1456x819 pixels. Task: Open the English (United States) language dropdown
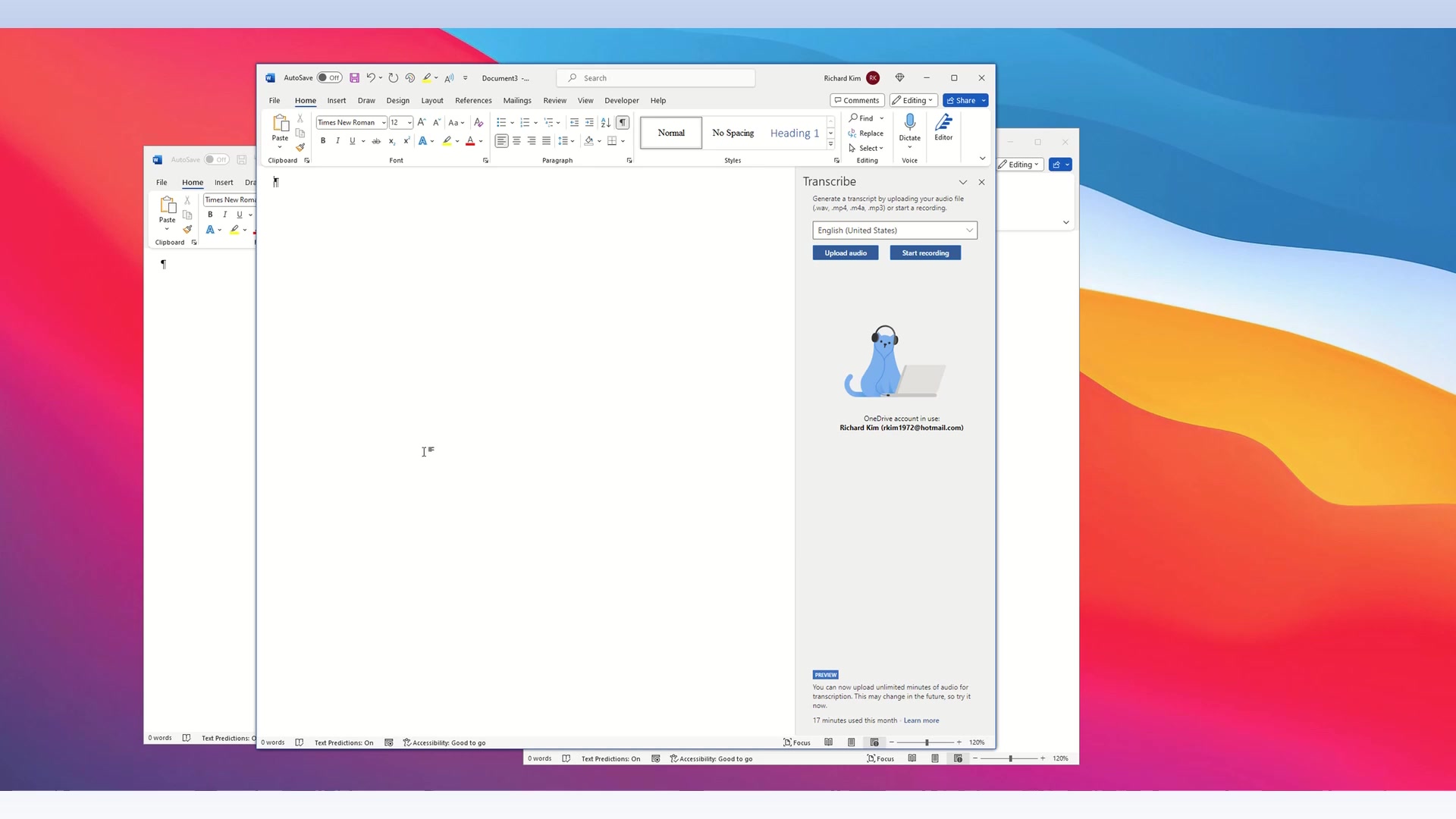pos(895,231)
